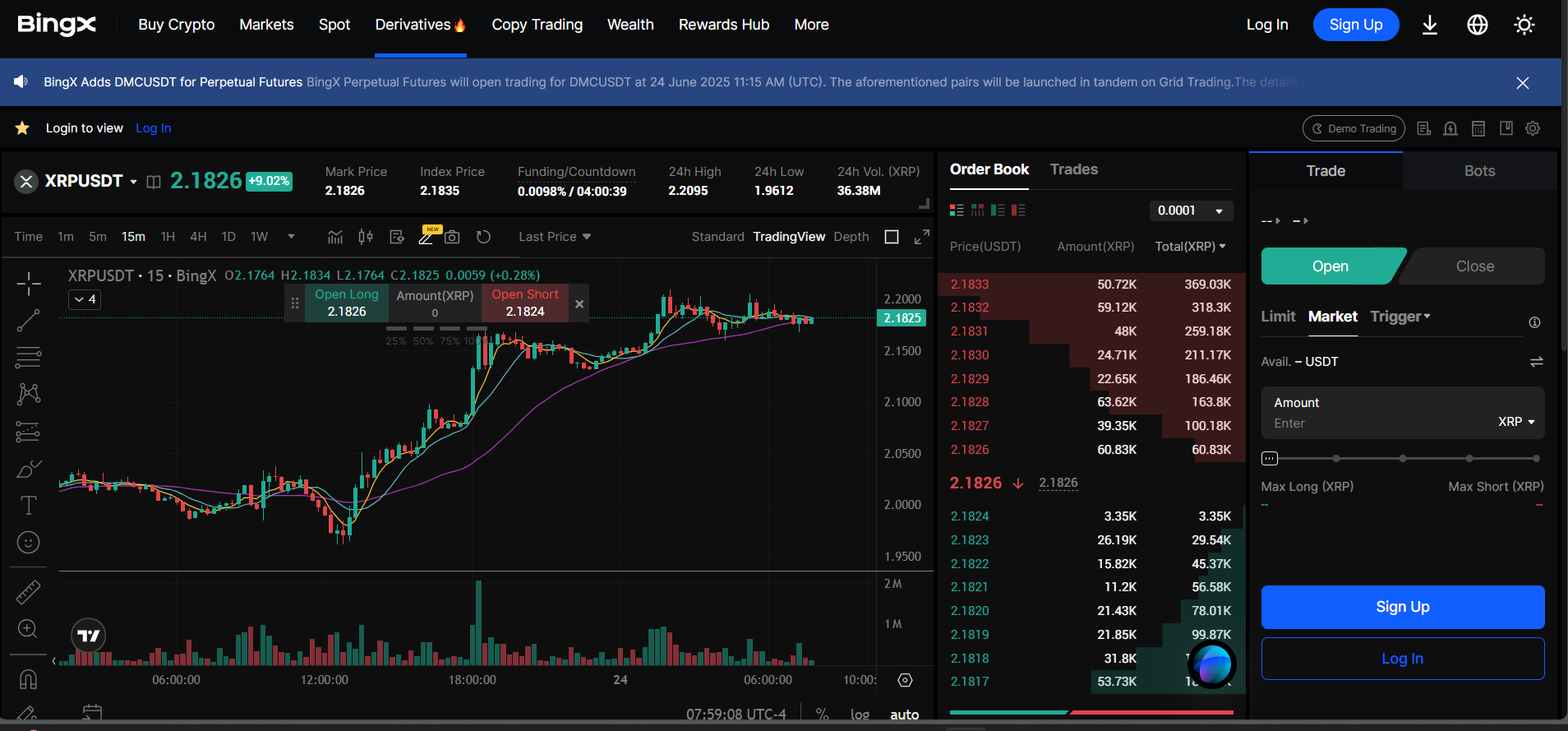Toggle the auto scale option
This screenshot has width=1568, height=731.
coord(904,715)
